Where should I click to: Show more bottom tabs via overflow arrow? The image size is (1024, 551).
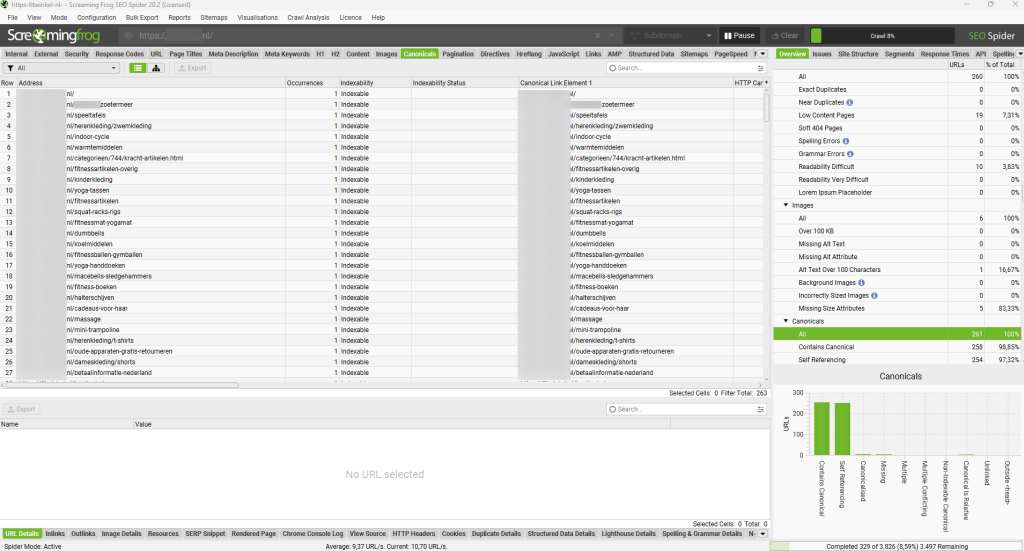[x=762, y=533]
